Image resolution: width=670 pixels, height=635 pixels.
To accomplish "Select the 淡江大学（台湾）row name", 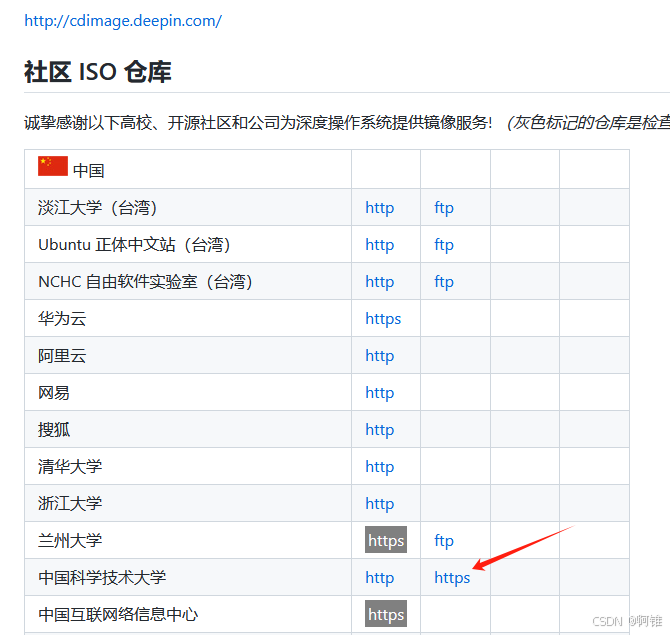I will coord(98,208).
